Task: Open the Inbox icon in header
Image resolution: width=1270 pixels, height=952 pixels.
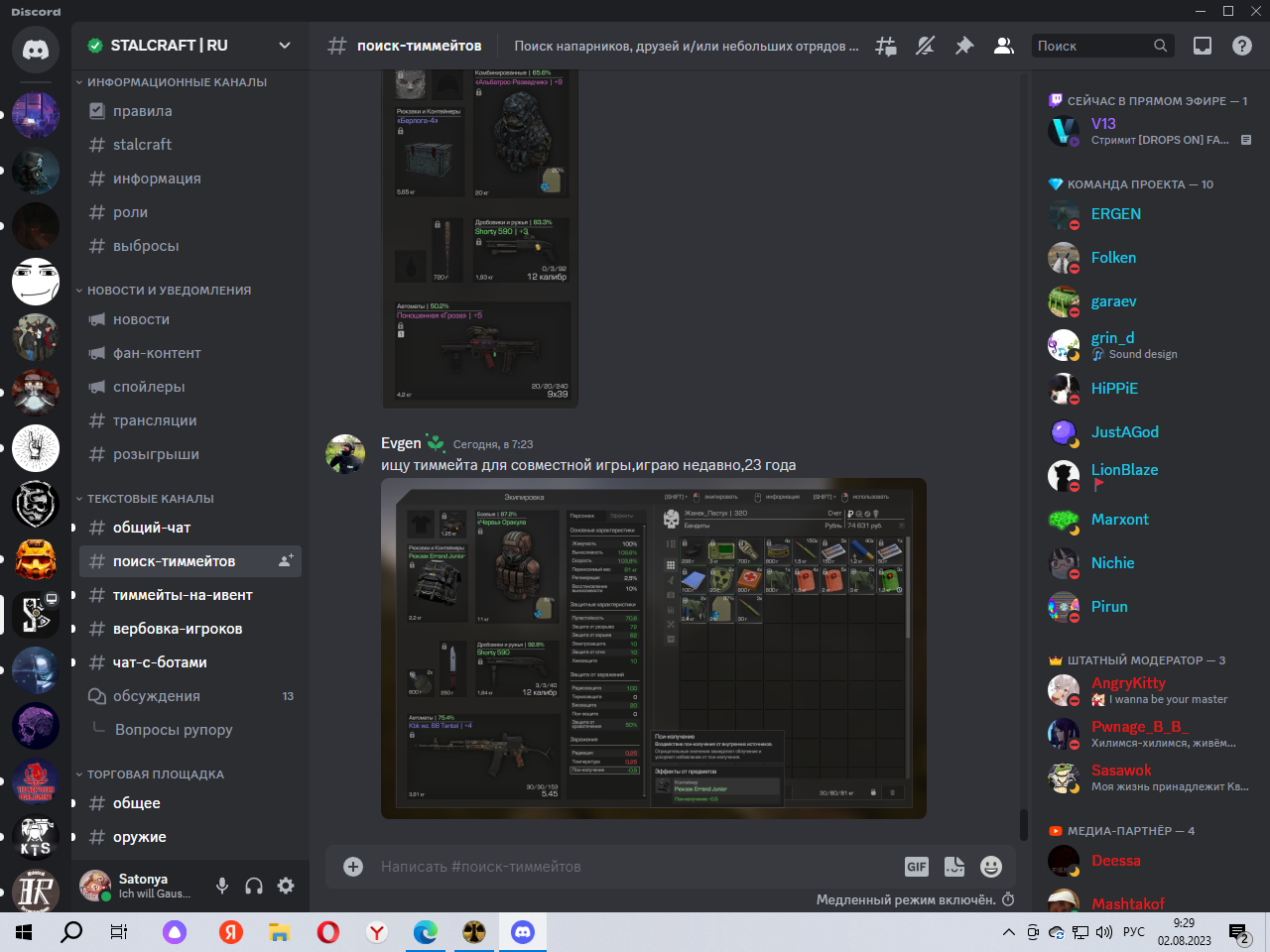Action: pyautogui.click(x=1203, y=46)
